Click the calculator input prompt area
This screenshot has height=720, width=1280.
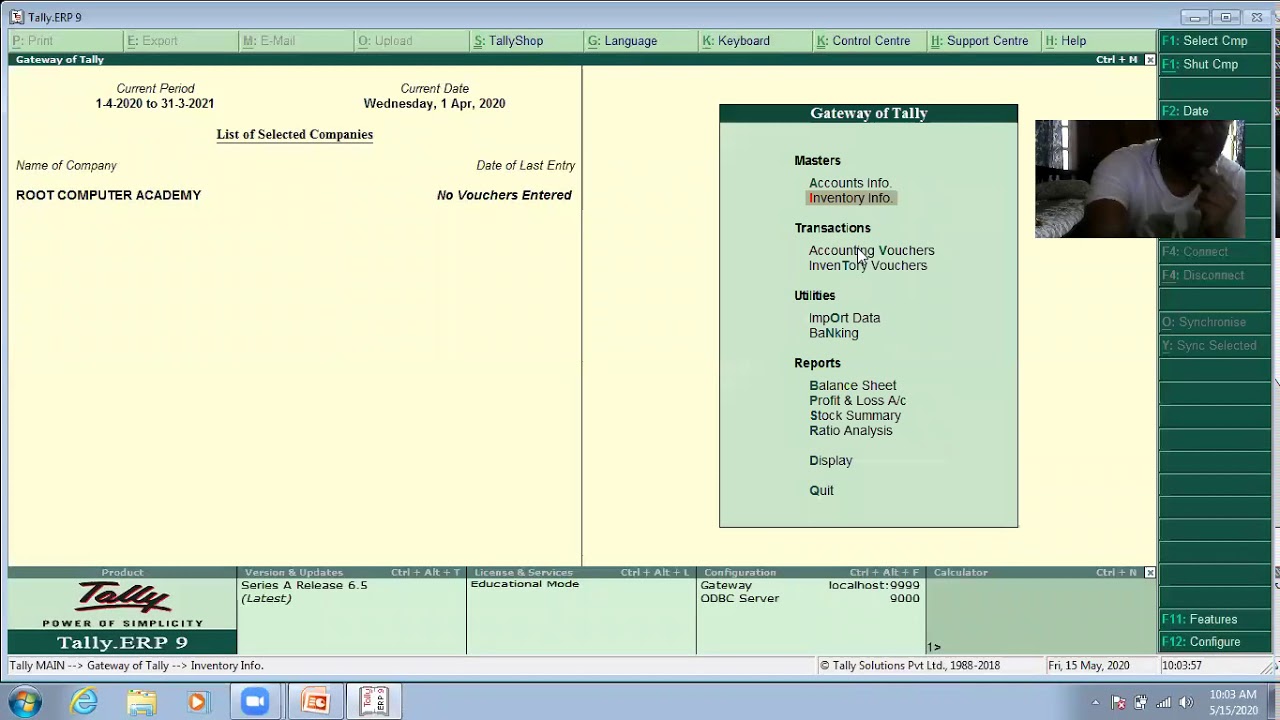coord(1040,646)
